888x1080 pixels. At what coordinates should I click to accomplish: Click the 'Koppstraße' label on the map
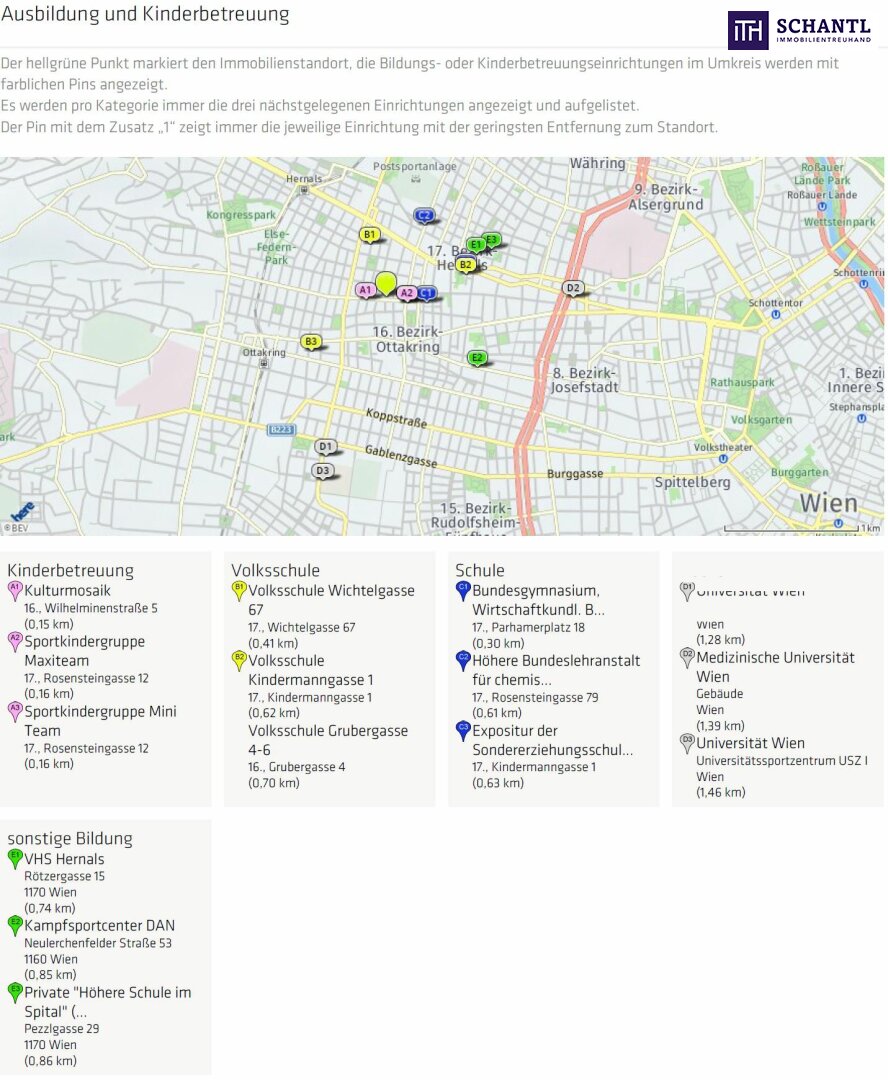coord(396,417)
